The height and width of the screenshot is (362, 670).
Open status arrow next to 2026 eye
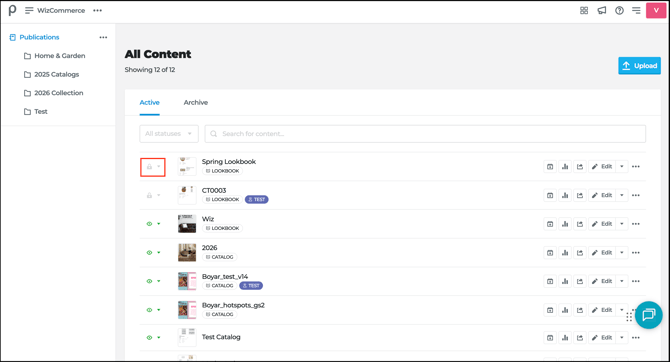pyautogui.click(x=159, y=253)
